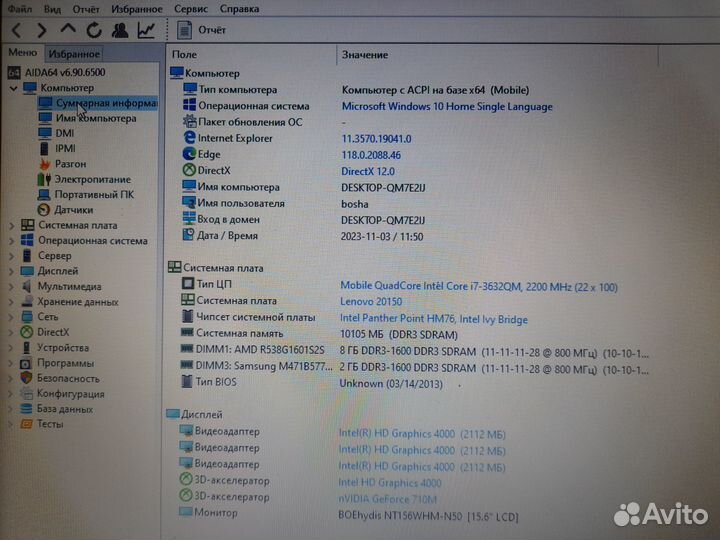
Task: Open Microsoft Windows 10 Home Single Language link
Action: (447, 107)
